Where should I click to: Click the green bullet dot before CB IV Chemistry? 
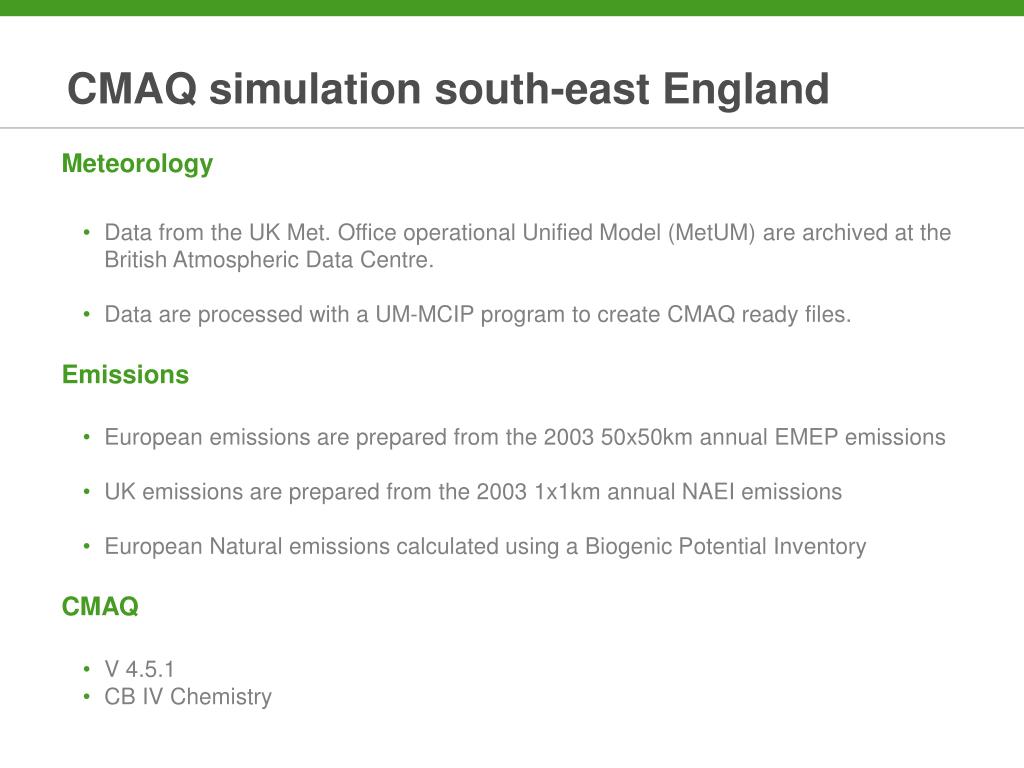(86, 696)
